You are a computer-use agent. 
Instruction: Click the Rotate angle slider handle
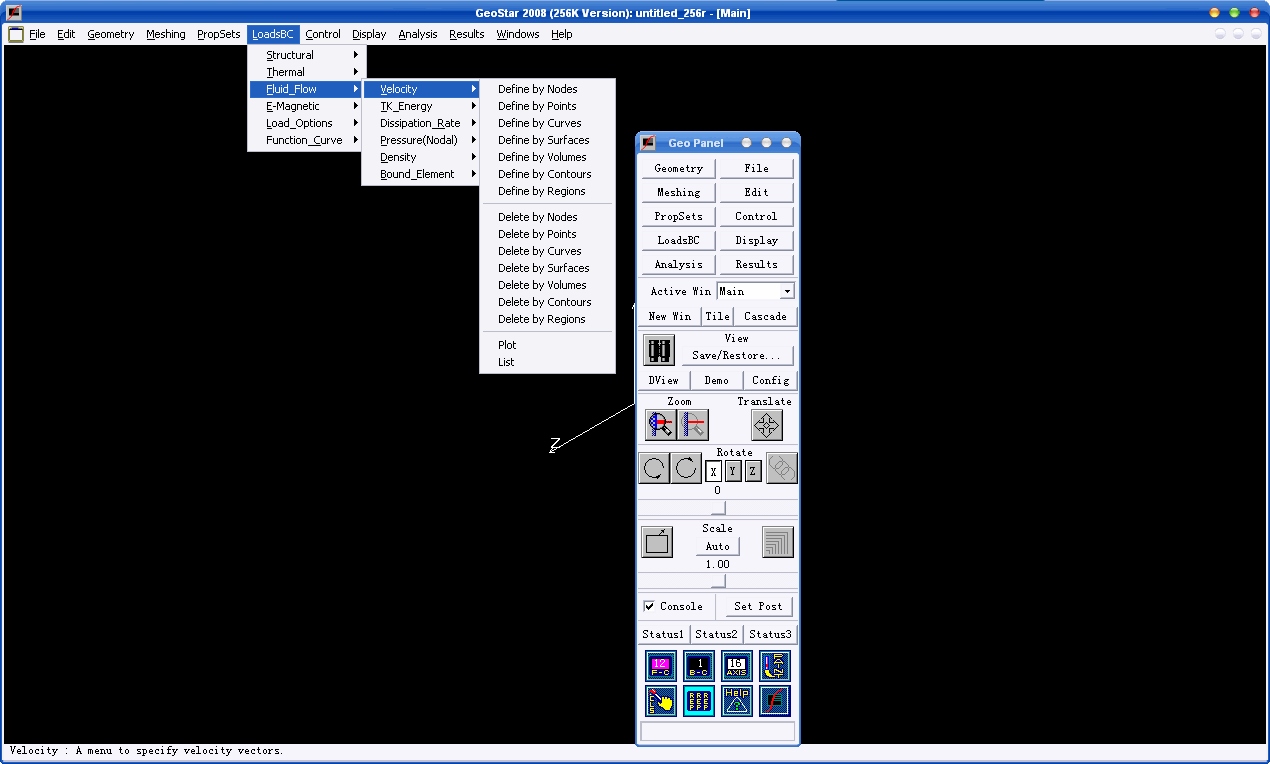pos(718,508)
